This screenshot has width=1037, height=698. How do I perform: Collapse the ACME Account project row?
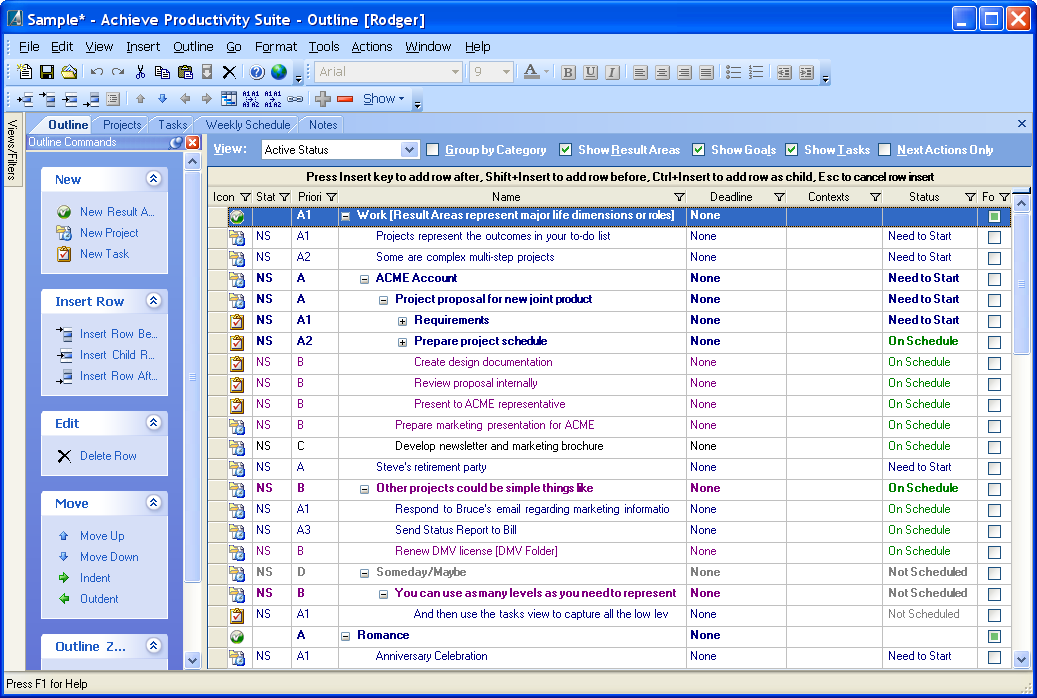[x=365, y=279]
